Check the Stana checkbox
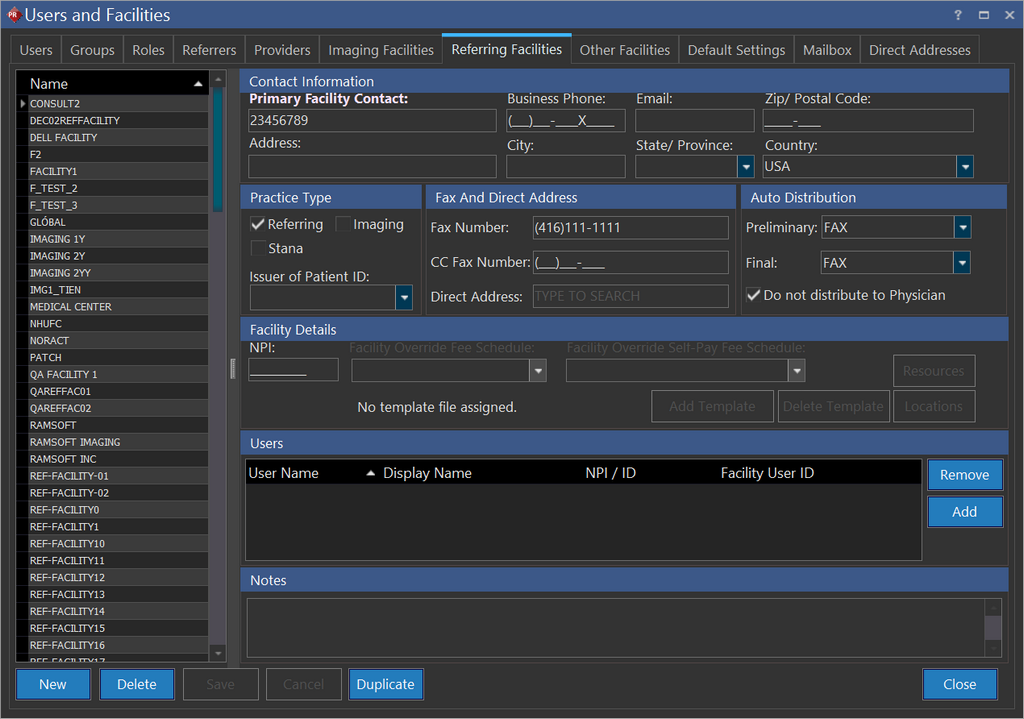Screen dimensions: 1024x719 click(258, 248)
